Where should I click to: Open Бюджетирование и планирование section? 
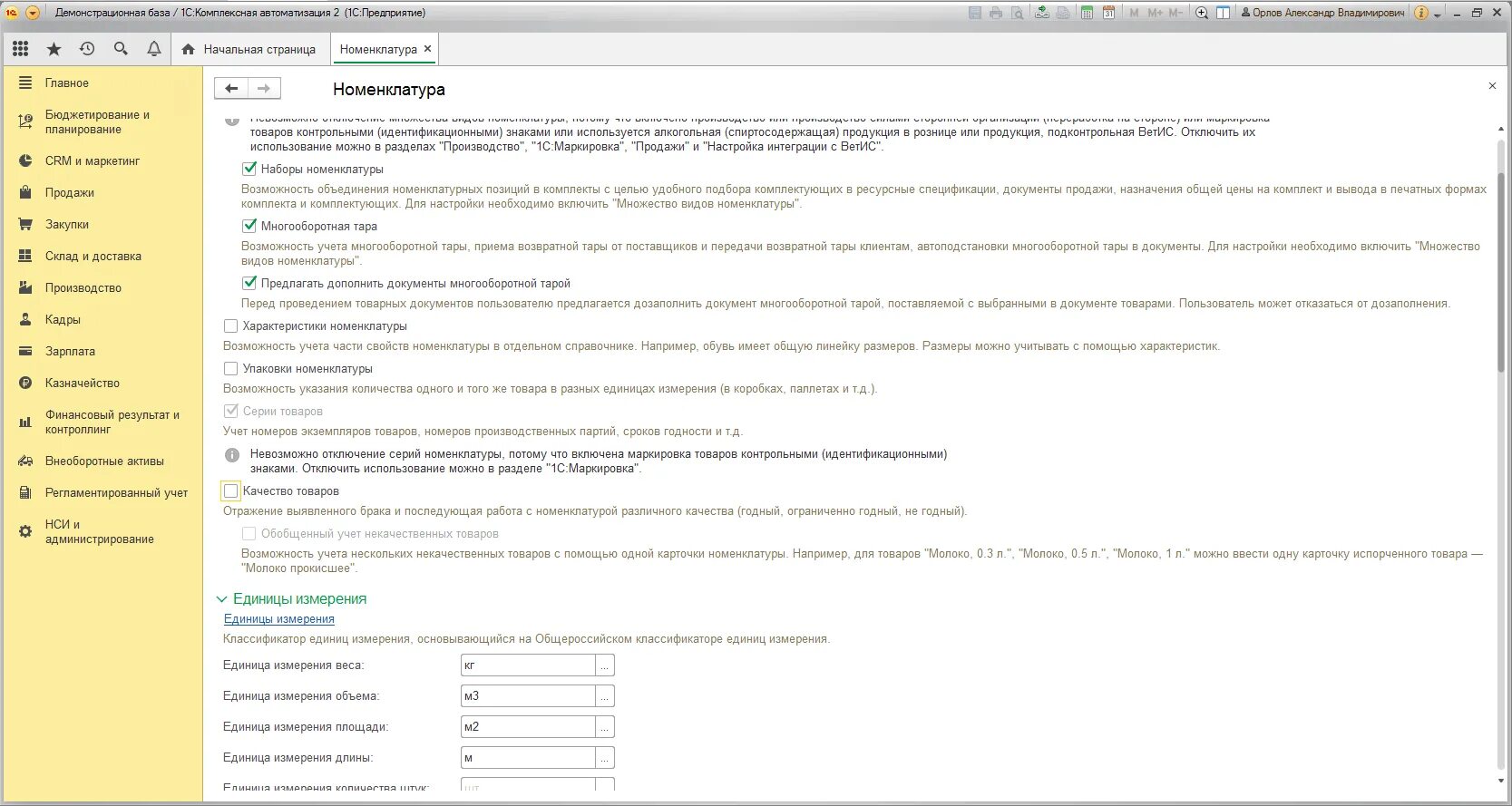pos(97,122)
